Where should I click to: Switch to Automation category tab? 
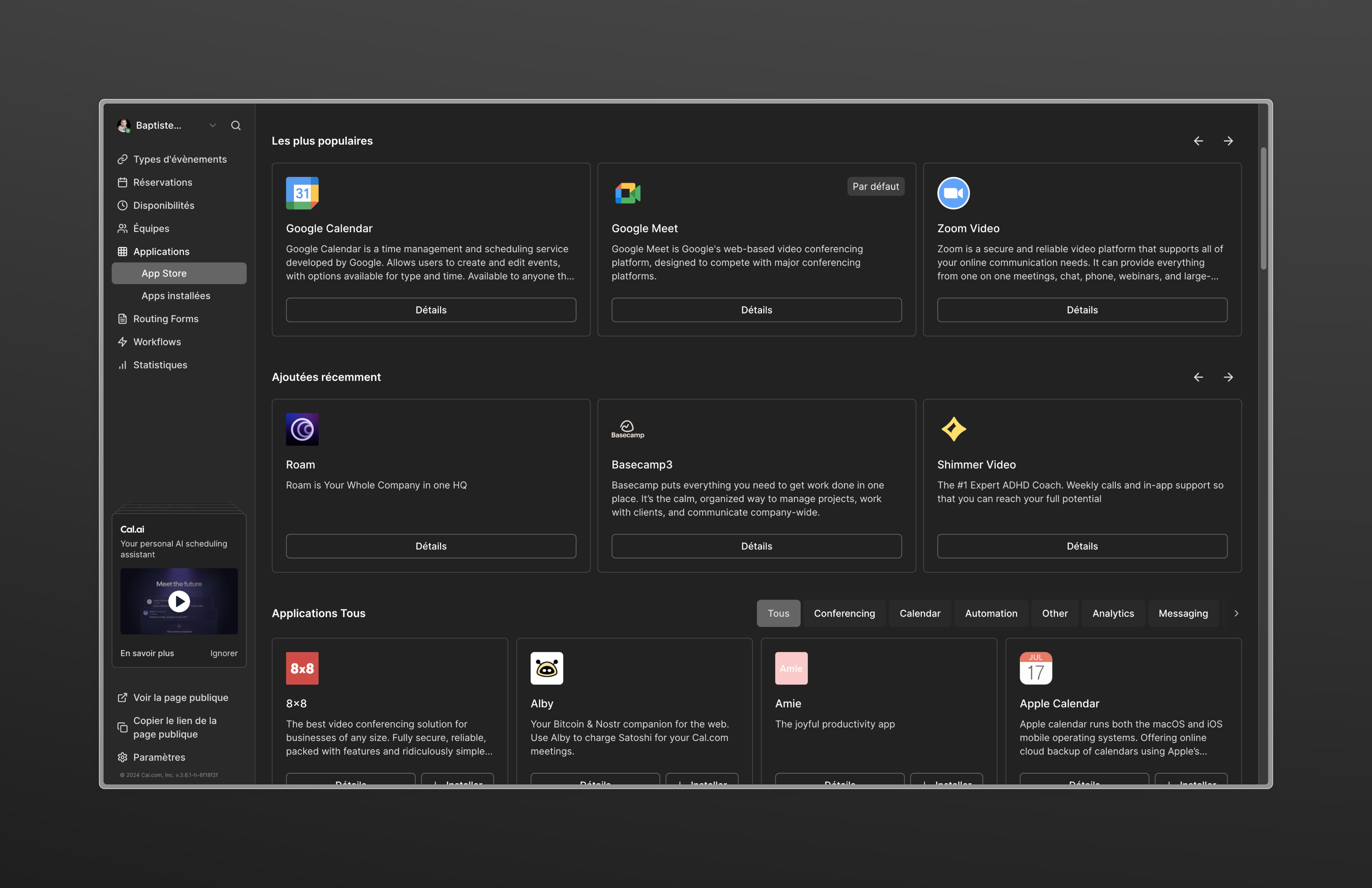pos(991,613)
